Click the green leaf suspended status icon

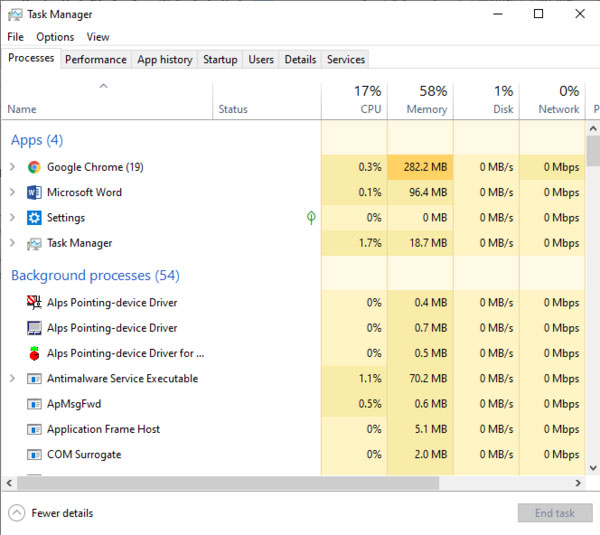[x=311, y=217]
